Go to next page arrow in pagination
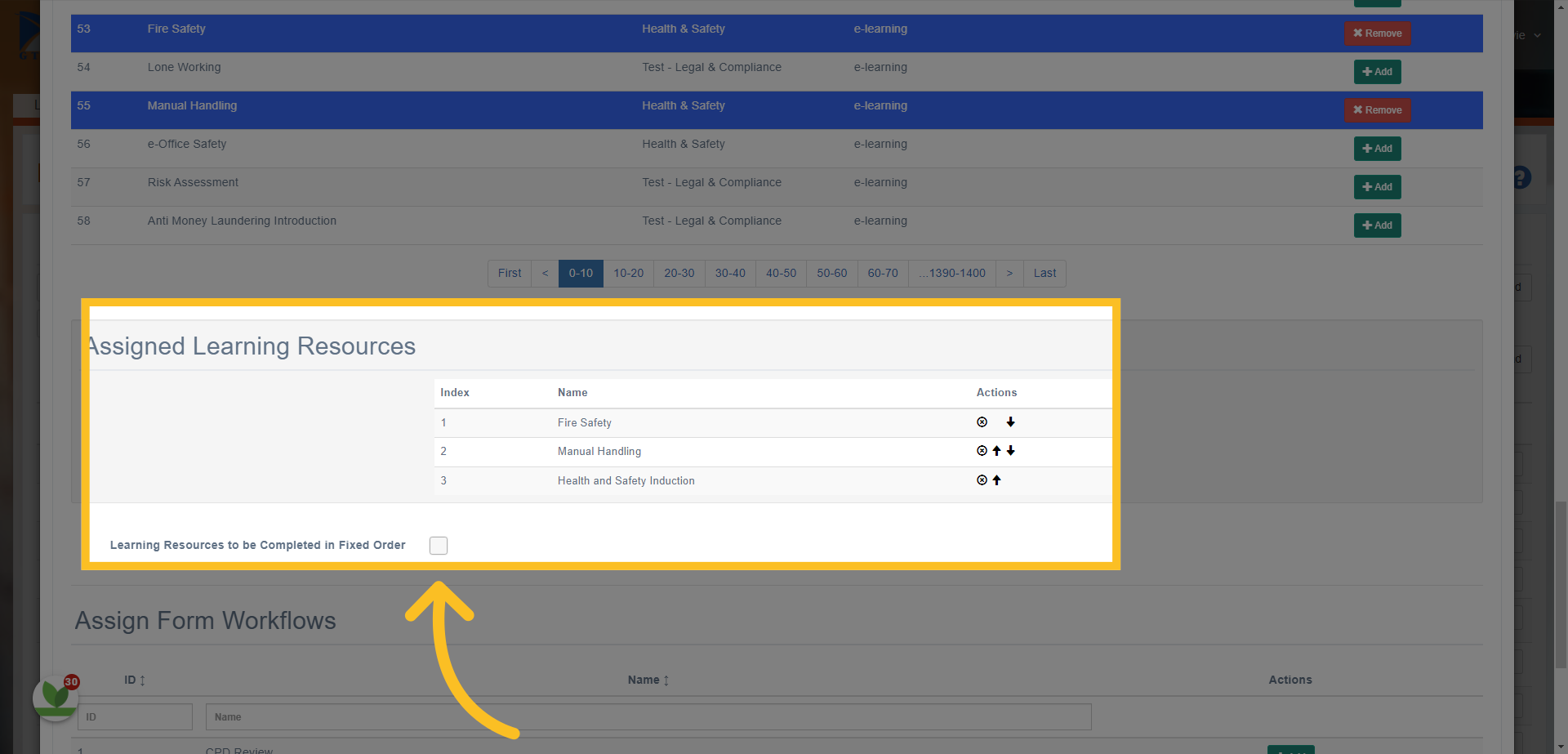Image resolution: width=1568 pixels, height=754 pixels. pyautogui.click(x=1009, y=274)
